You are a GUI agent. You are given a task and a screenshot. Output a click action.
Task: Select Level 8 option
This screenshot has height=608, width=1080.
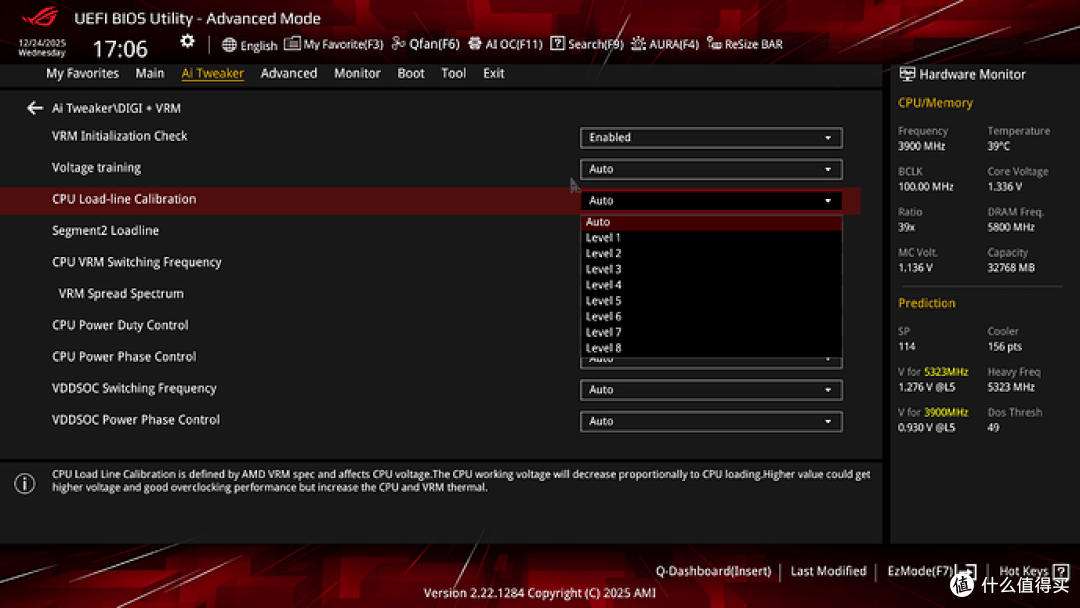coord(711,348)
